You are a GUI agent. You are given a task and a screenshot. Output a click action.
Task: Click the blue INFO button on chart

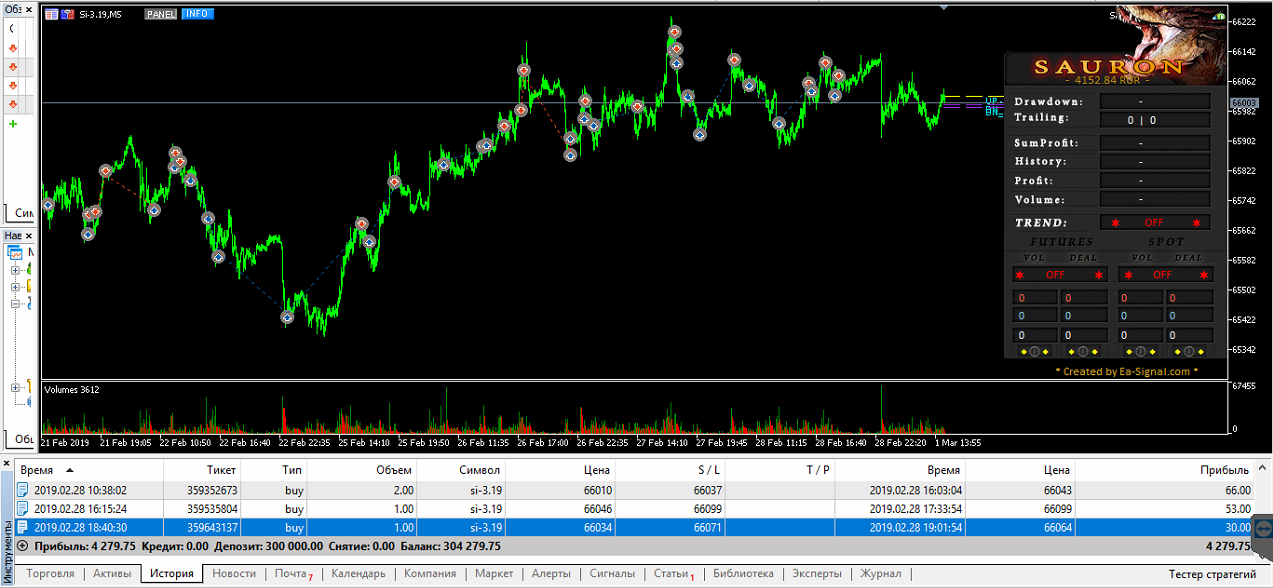(x=196, y=15)
